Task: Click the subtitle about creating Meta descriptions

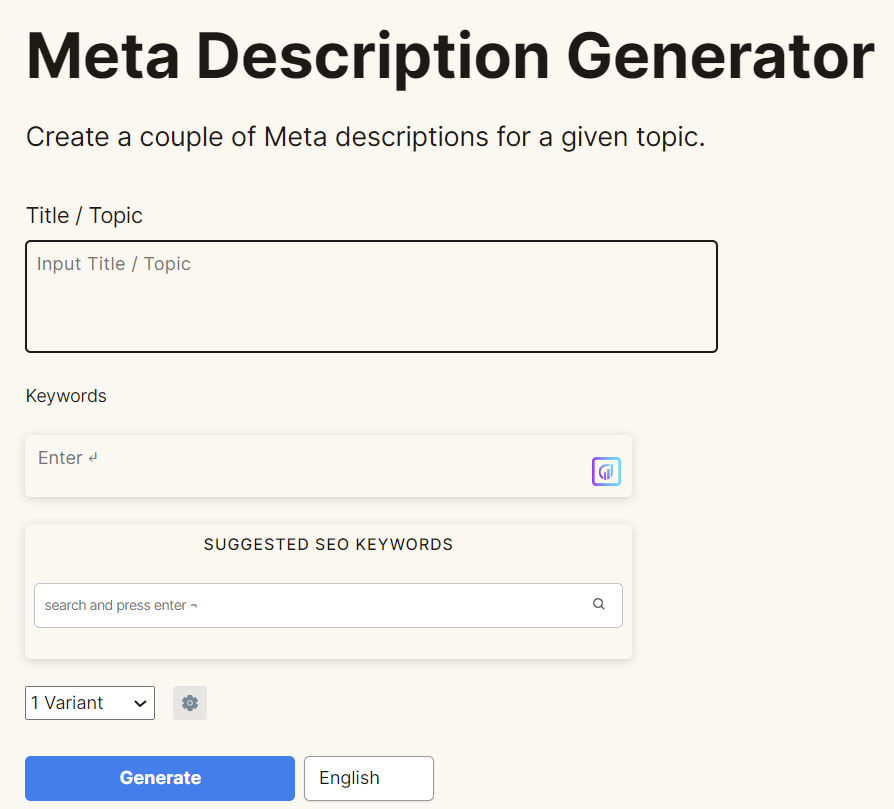Action: (x=365, y=137)
